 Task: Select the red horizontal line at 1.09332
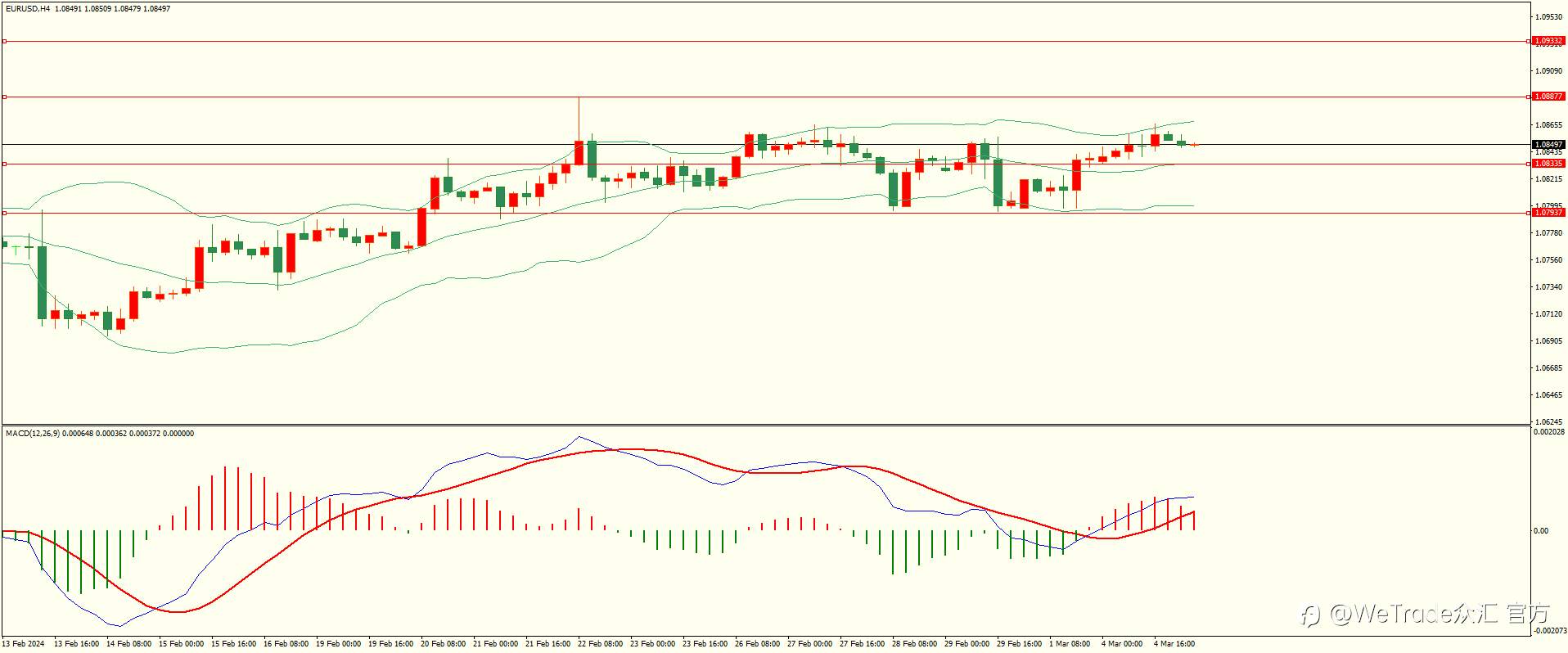(765, 41)
